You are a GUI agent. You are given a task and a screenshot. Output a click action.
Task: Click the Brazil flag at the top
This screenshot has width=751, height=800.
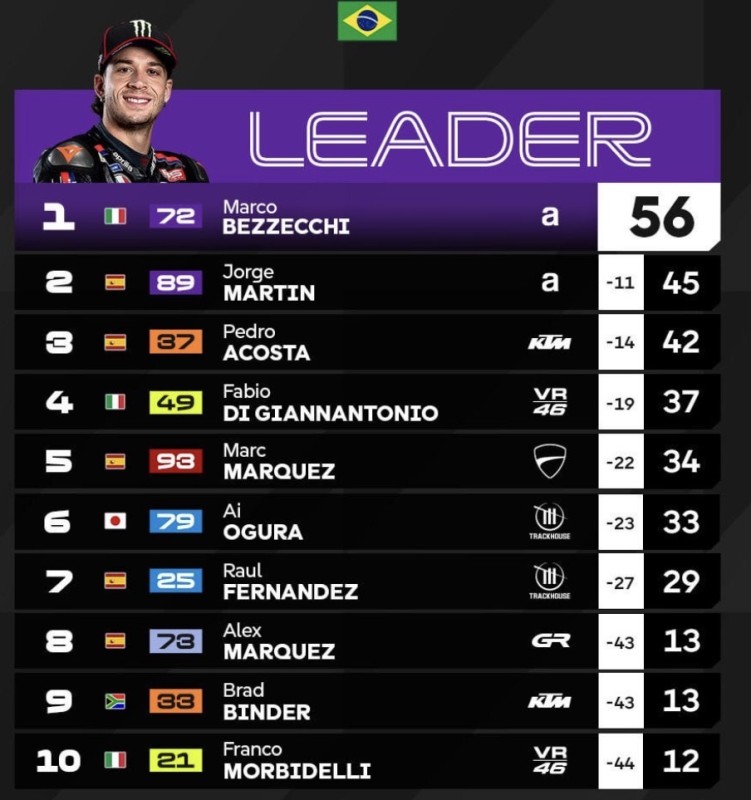pos(367,21)
